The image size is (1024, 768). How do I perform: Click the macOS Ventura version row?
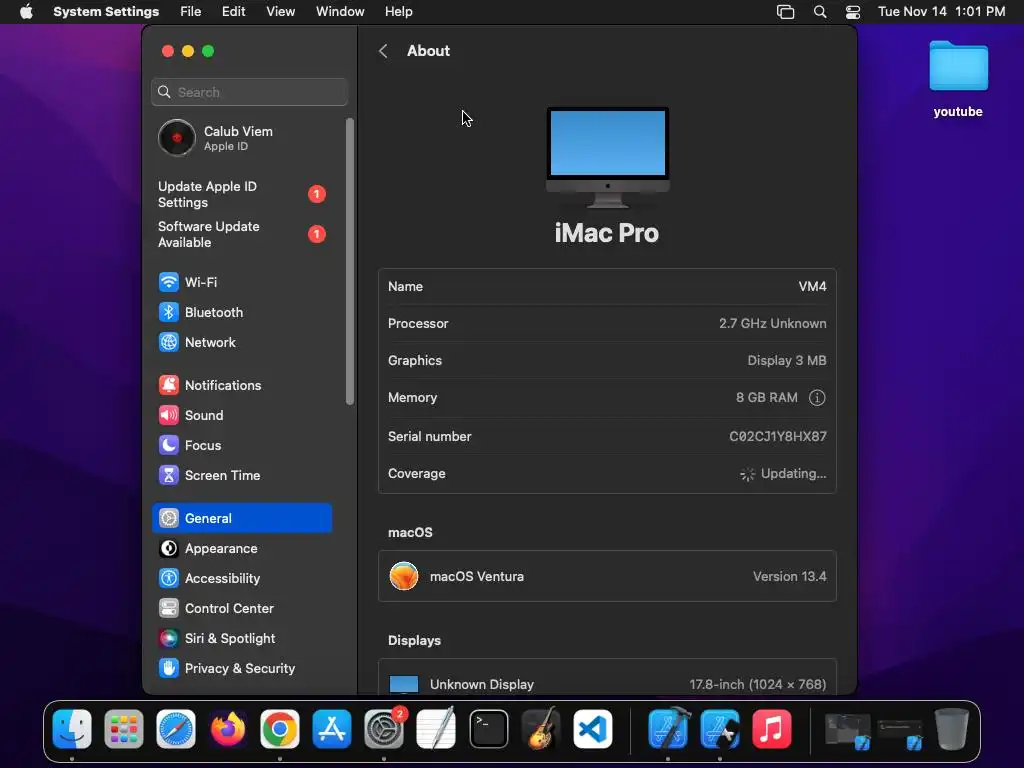(607, 577)
